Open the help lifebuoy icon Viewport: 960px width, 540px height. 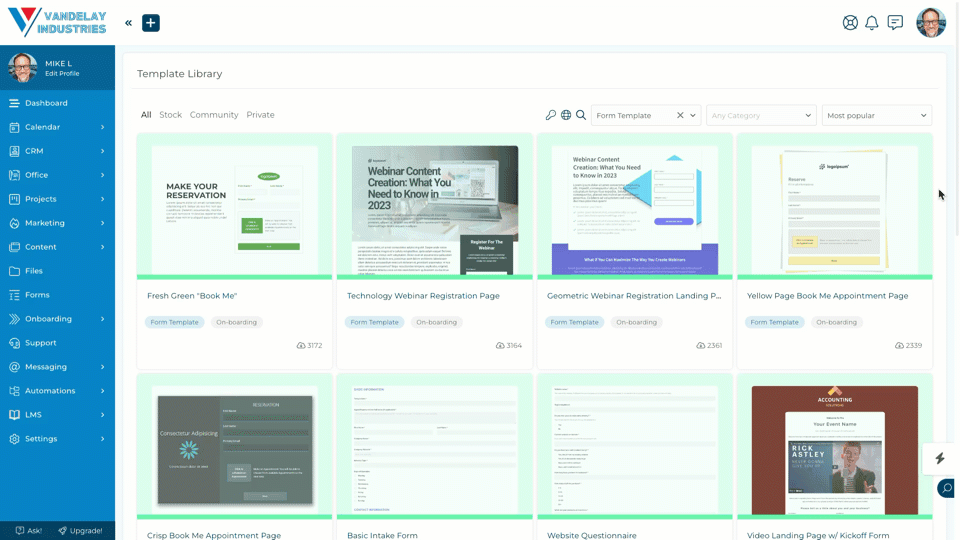point(850,23)
